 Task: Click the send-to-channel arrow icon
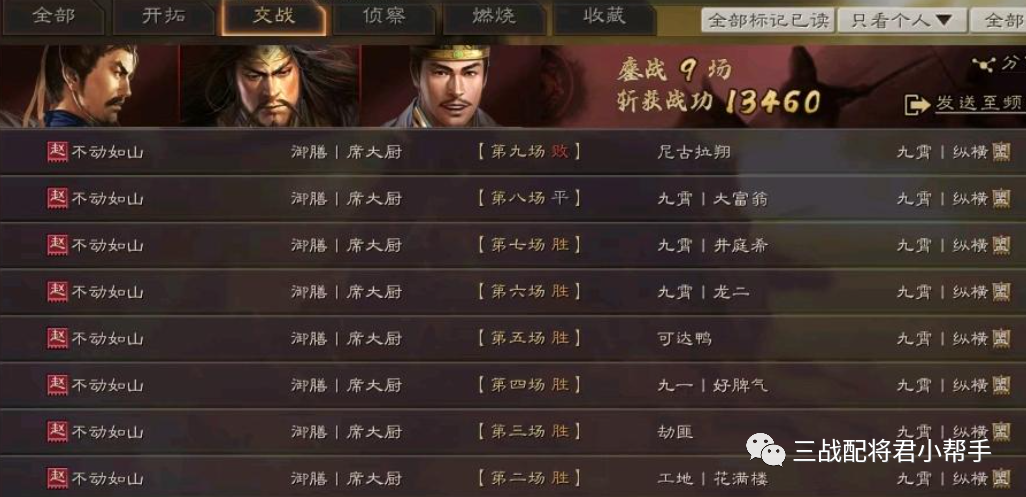[917, 105]
